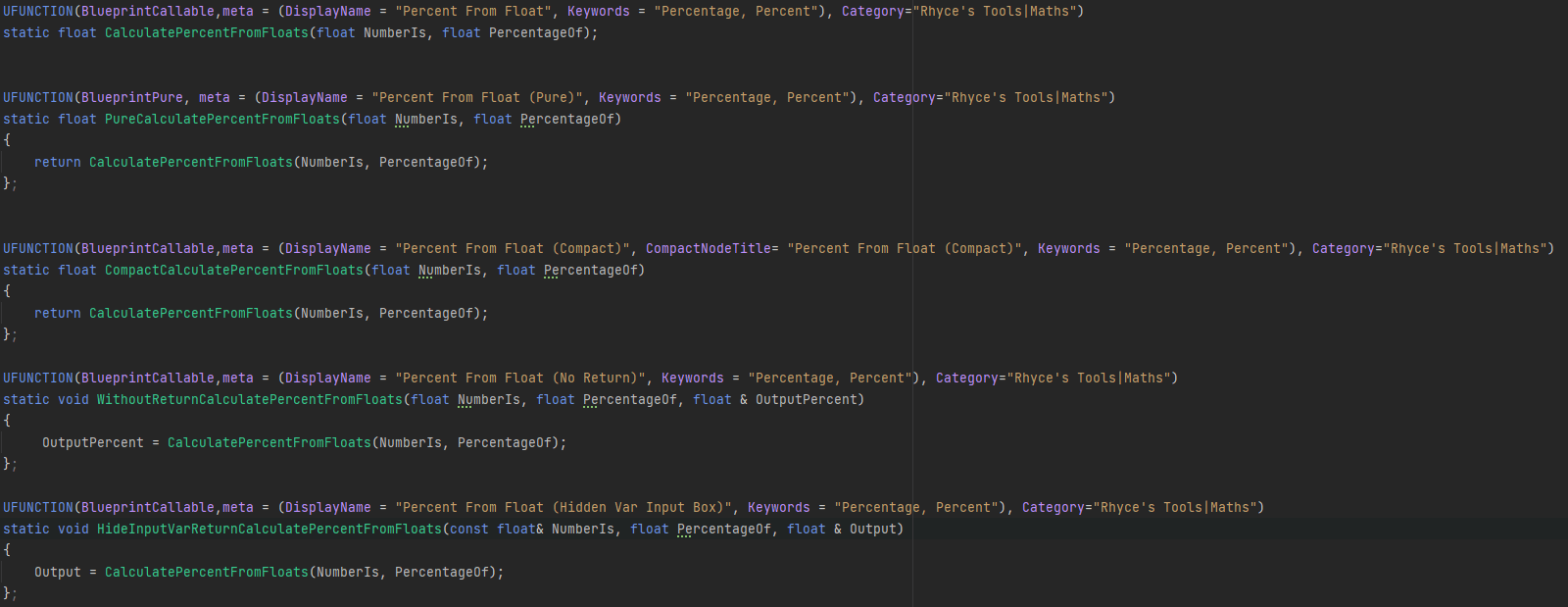Screen dimensions: 1568x607
Task: Click the "Percent From Float (Hidden Var Input Box)" string
Action: [x=563, y=507]
